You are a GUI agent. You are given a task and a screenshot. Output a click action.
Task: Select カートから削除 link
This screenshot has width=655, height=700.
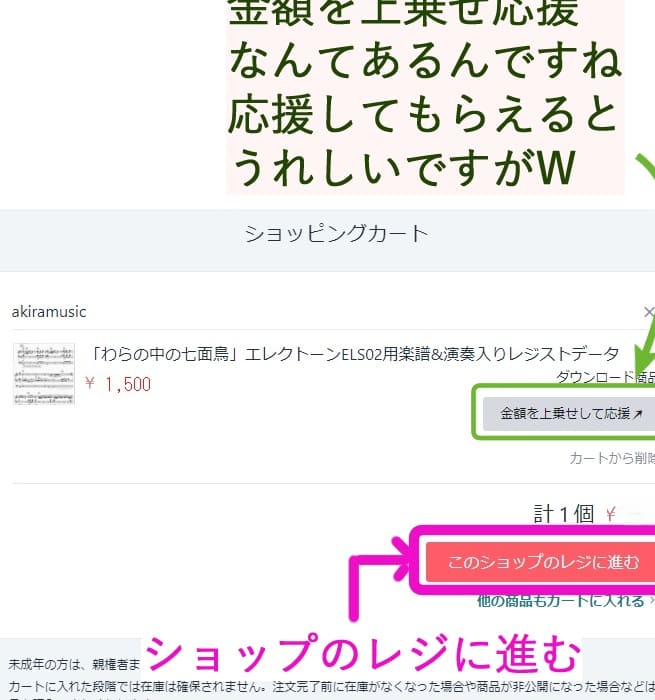612,458
